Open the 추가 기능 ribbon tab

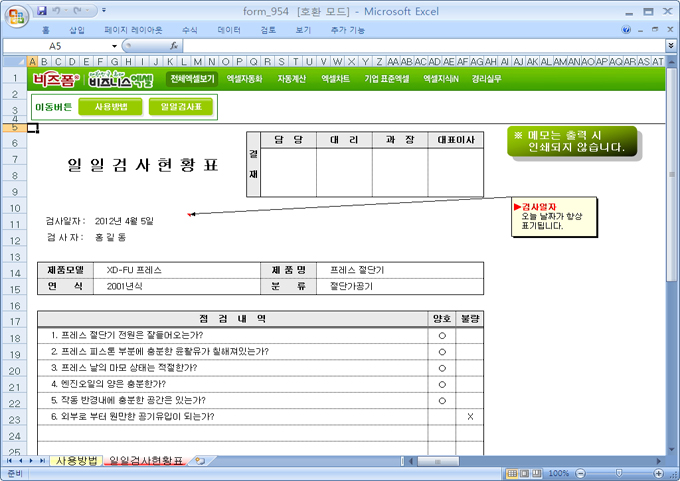click(348, 30)
